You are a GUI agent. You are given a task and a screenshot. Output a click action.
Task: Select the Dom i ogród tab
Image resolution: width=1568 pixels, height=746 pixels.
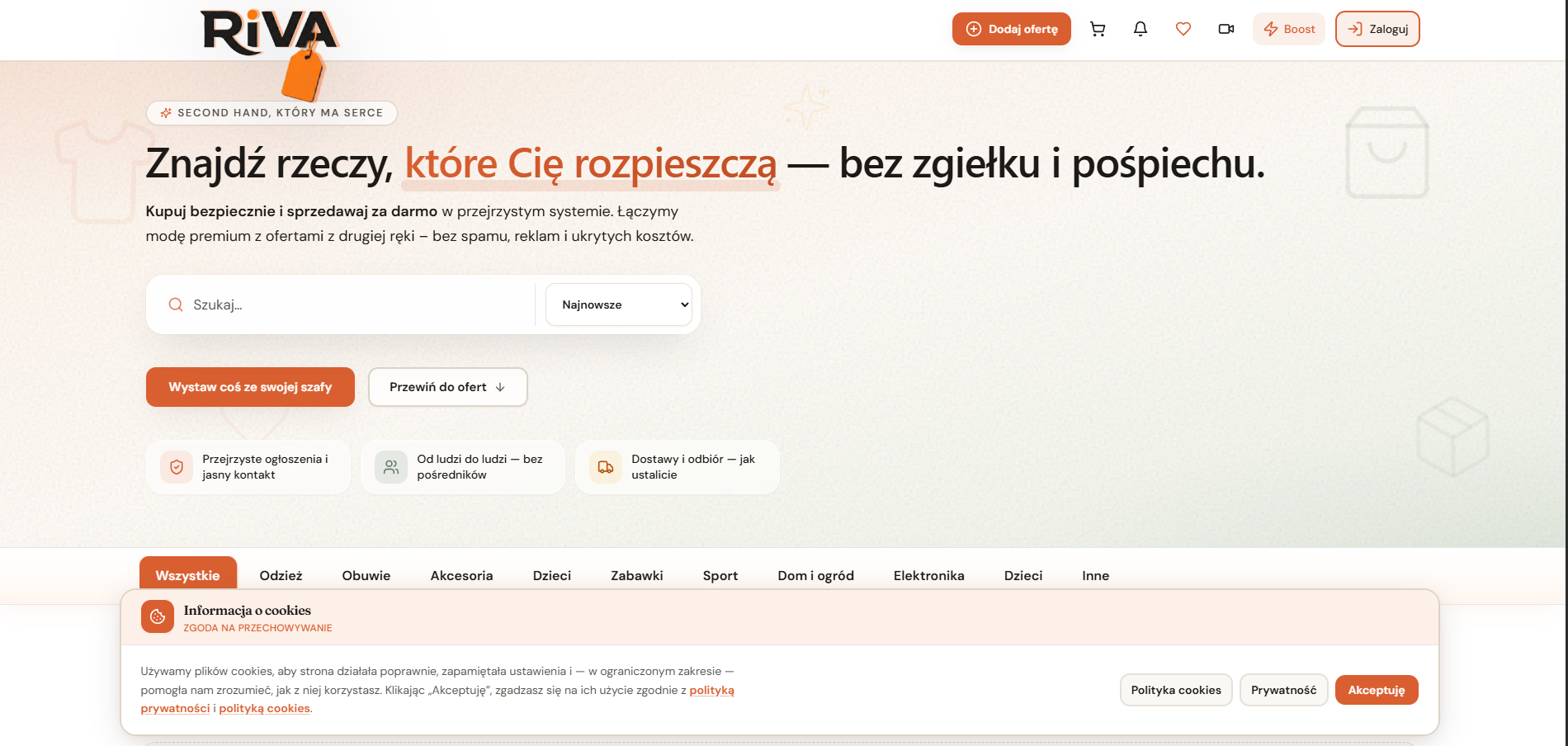(x=816, y=575)
